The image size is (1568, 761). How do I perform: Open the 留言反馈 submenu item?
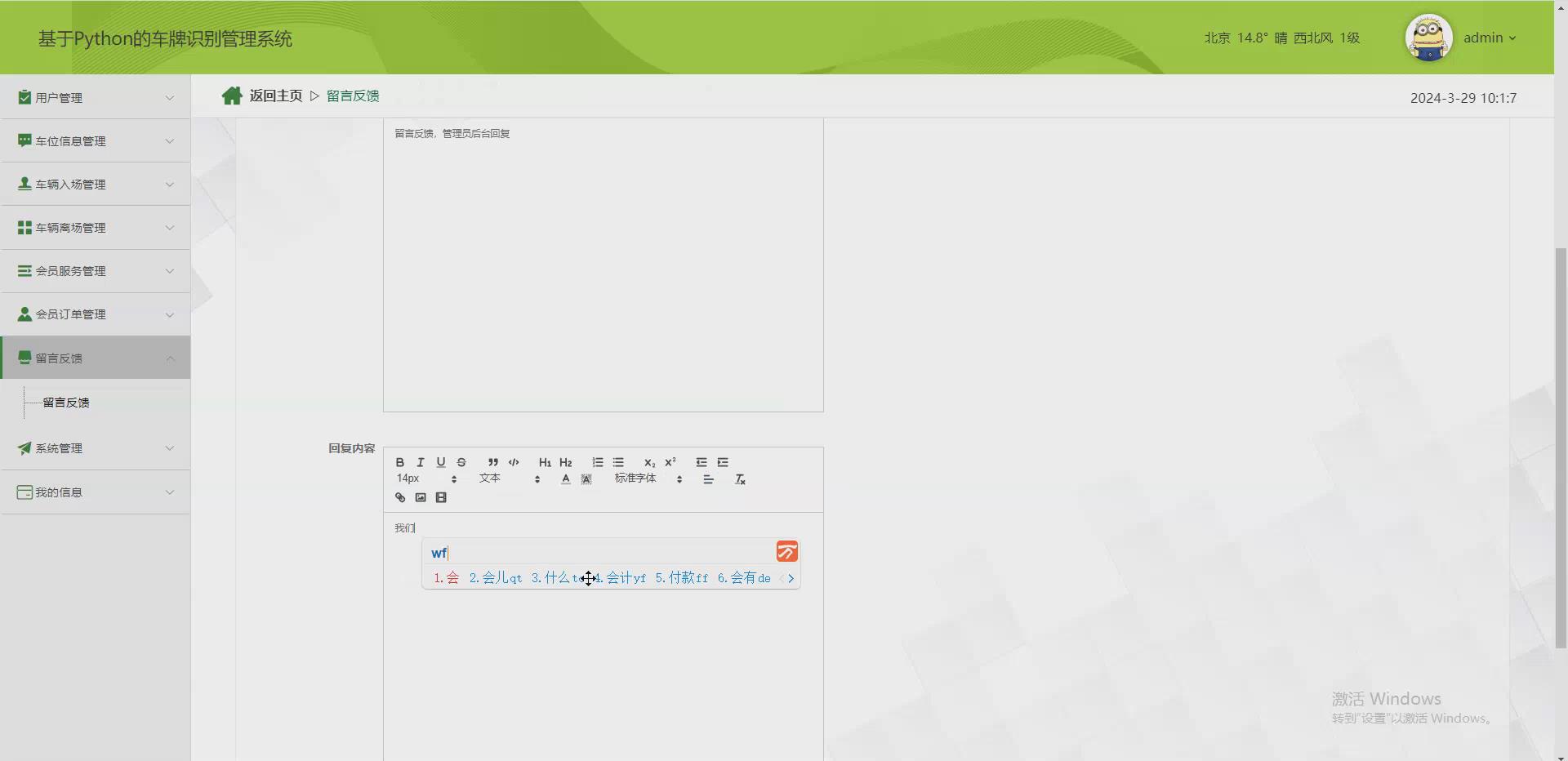coord(66,403)
